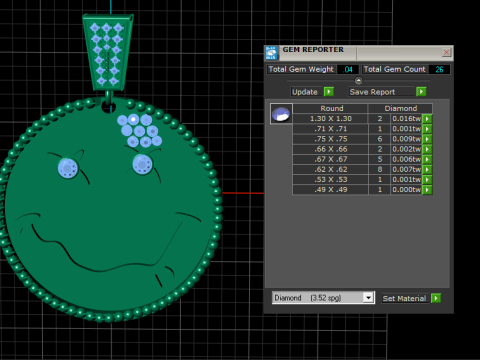The width and height of the screenshot is (480, 360).
Task: Select the right eye gem on pendant
Action: pos(143,165)
